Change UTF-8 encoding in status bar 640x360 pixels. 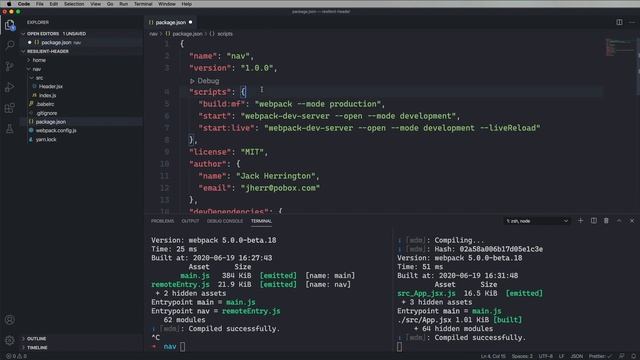(x=546, y=356)
